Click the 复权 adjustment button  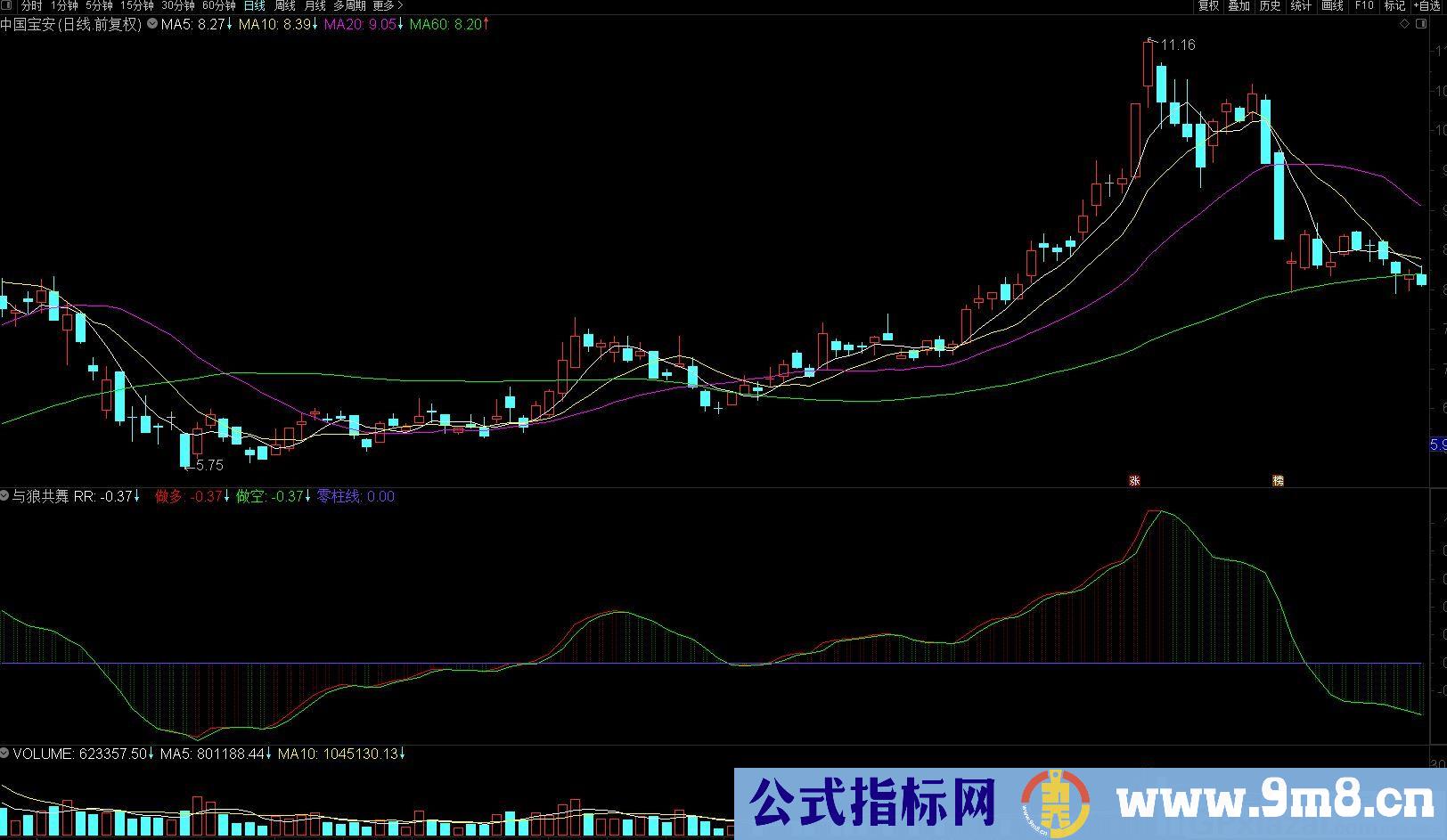click(1208, 6)
